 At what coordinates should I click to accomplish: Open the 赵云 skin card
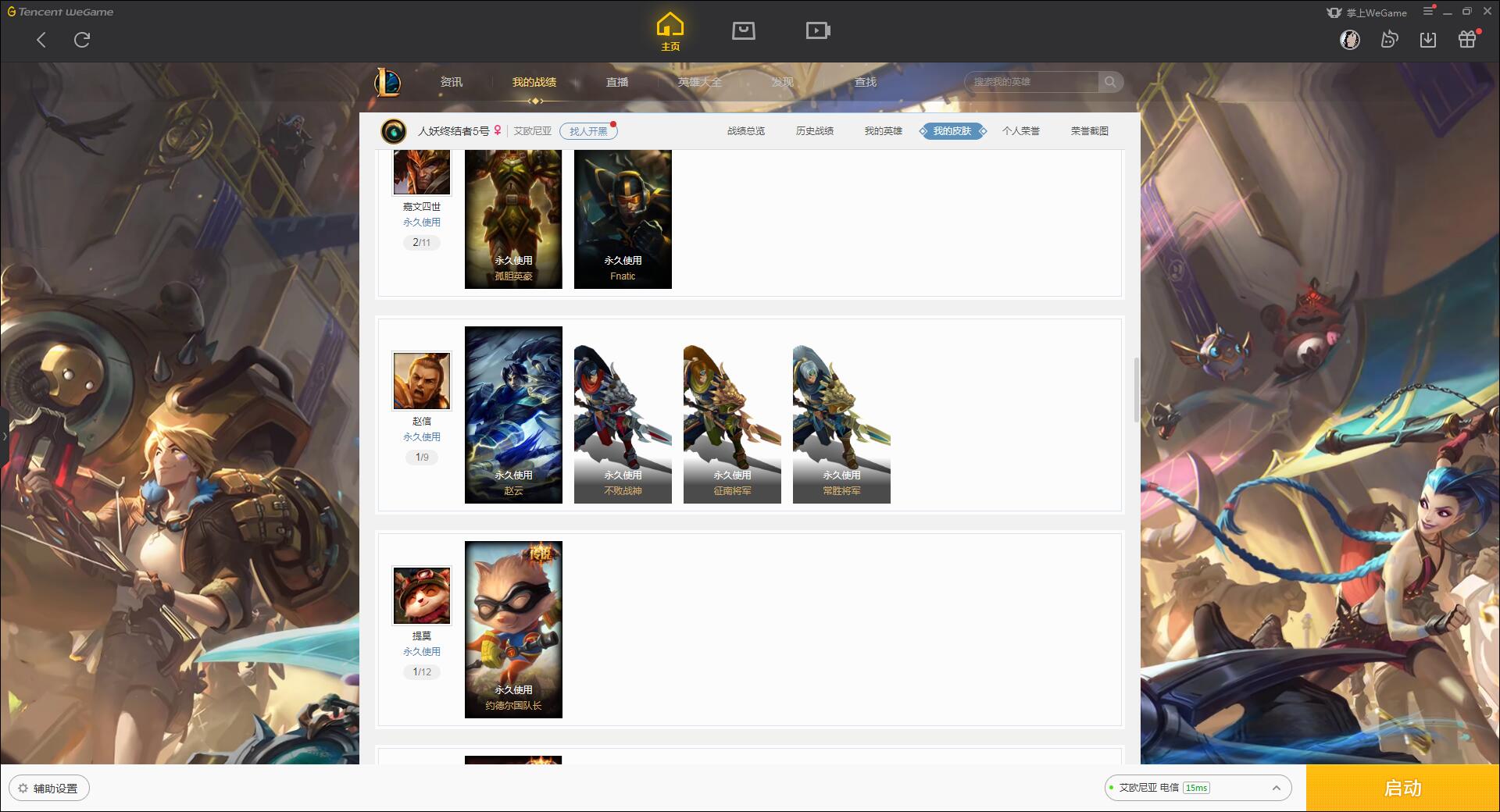513,415
